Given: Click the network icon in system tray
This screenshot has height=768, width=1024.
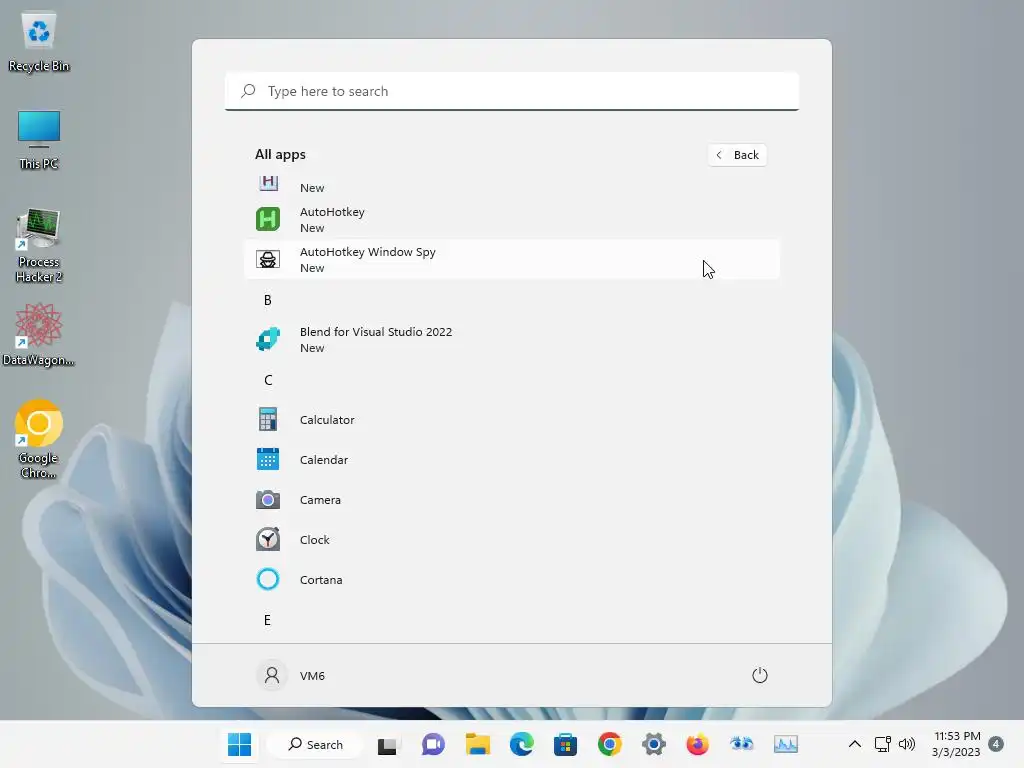Looking at the screenshot, I should [883, 744].
